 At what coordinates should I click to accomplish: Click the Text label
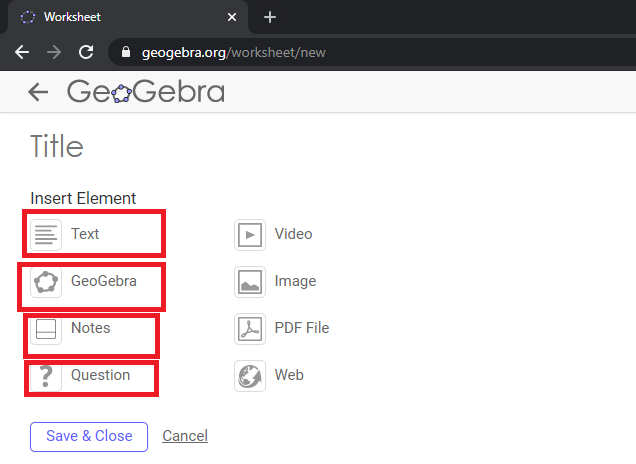(x=85, y=234)
